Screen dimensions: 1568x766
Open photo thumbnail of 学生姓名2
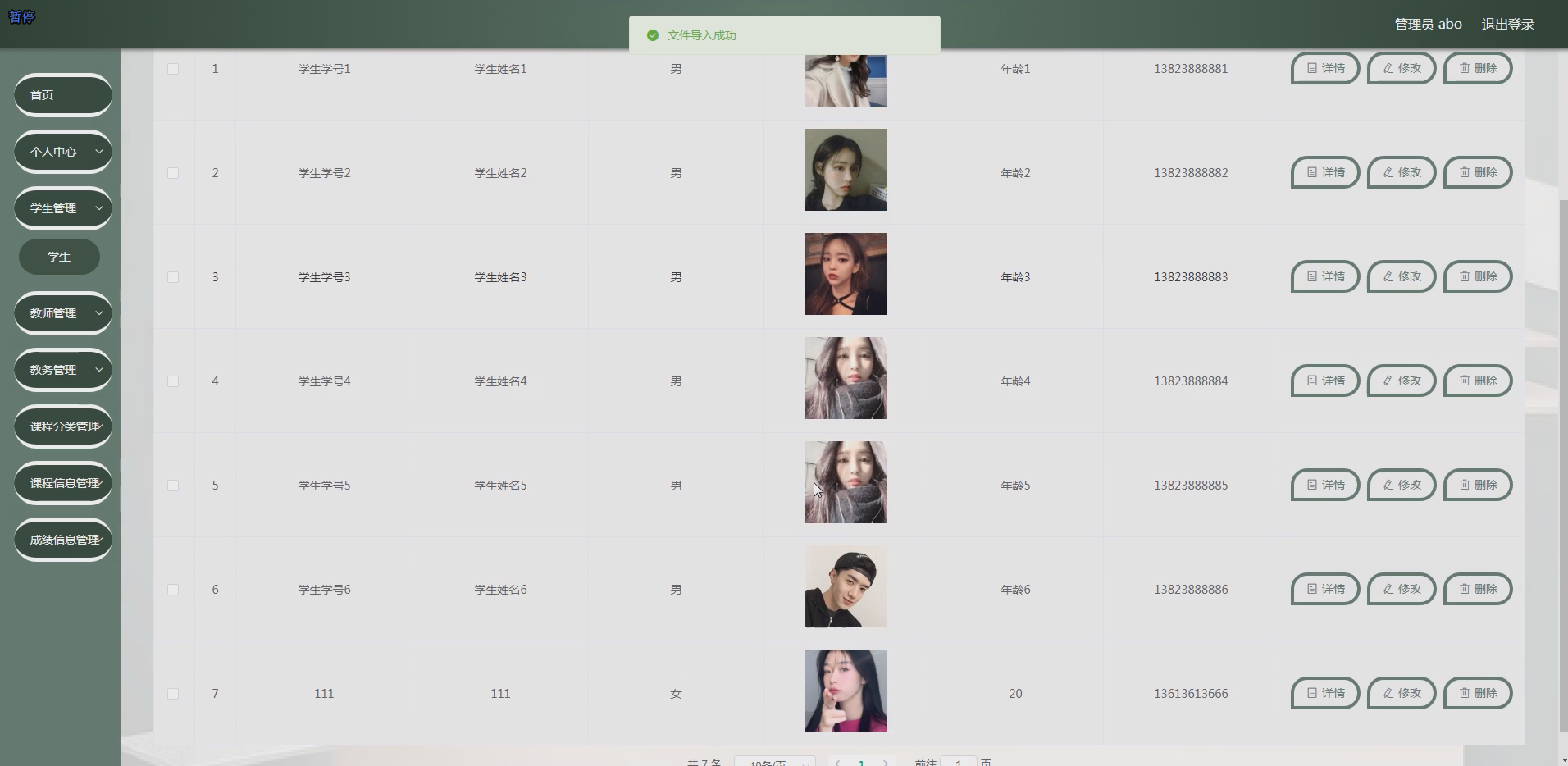846,170
